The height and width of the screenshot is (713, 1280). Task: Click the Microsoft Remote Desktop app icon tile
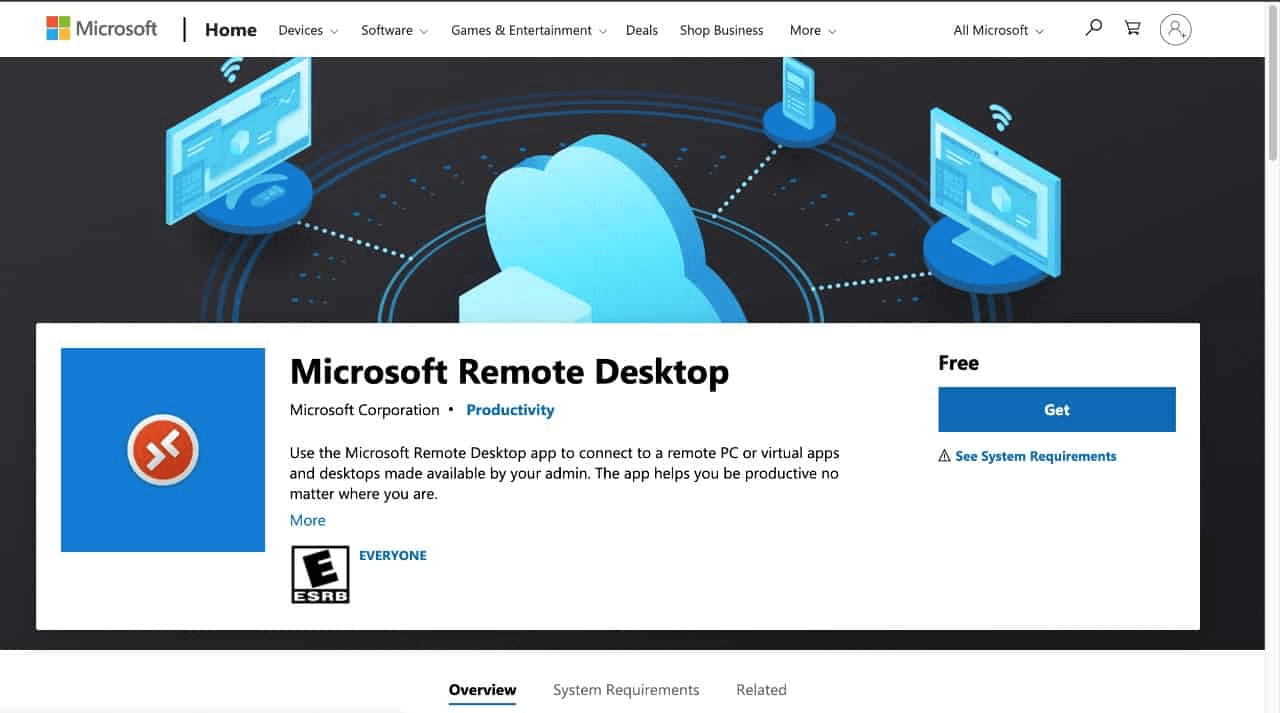162,449
